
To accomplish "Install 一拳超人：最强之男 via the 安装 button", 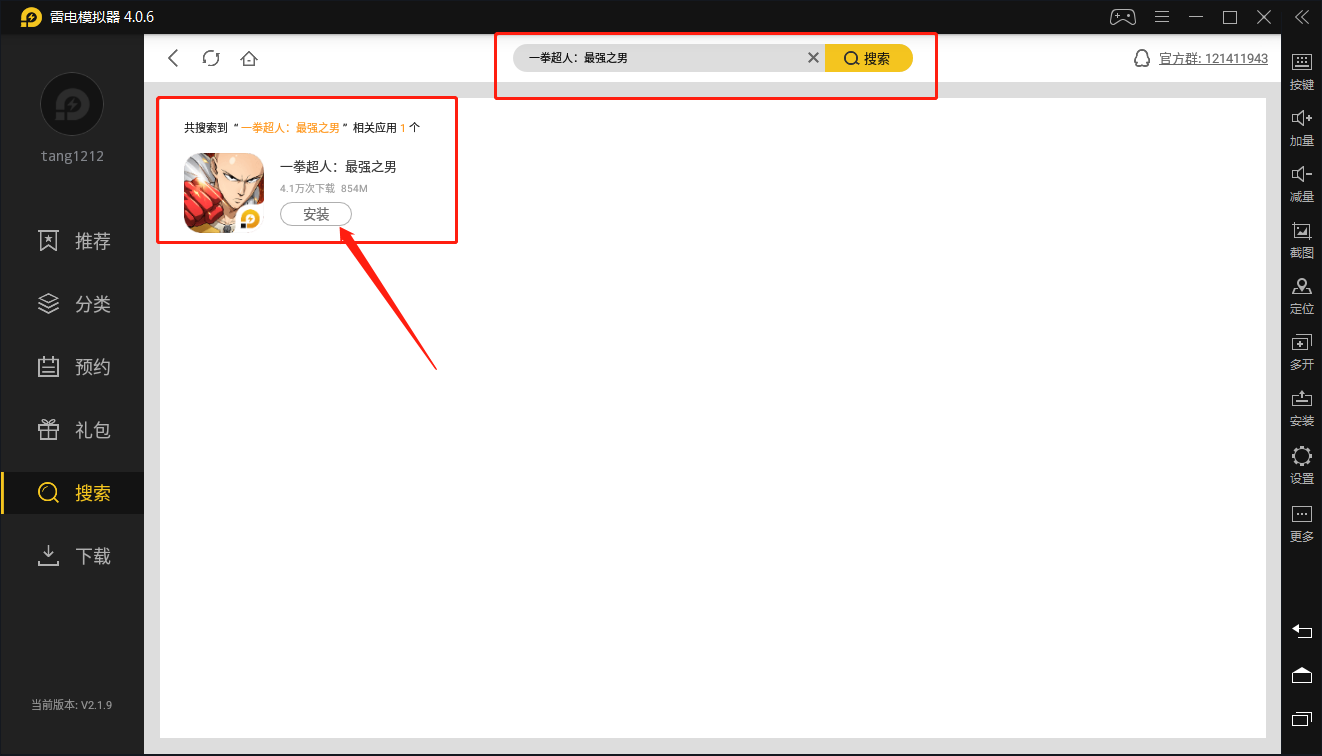I will (316, 213).
